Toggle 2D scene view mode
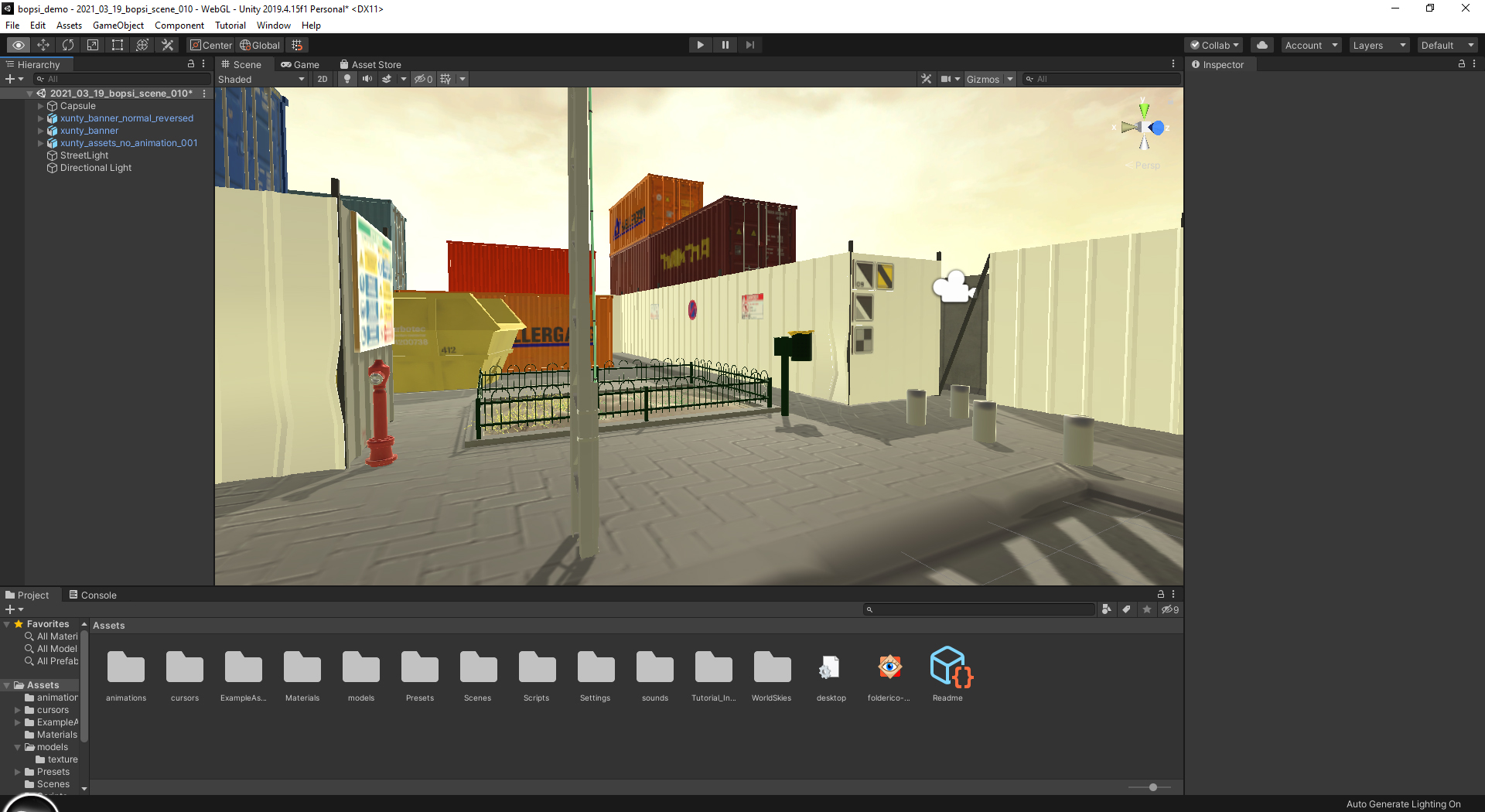This screenshot has height=812, width=1485. (x=322, y=78)
